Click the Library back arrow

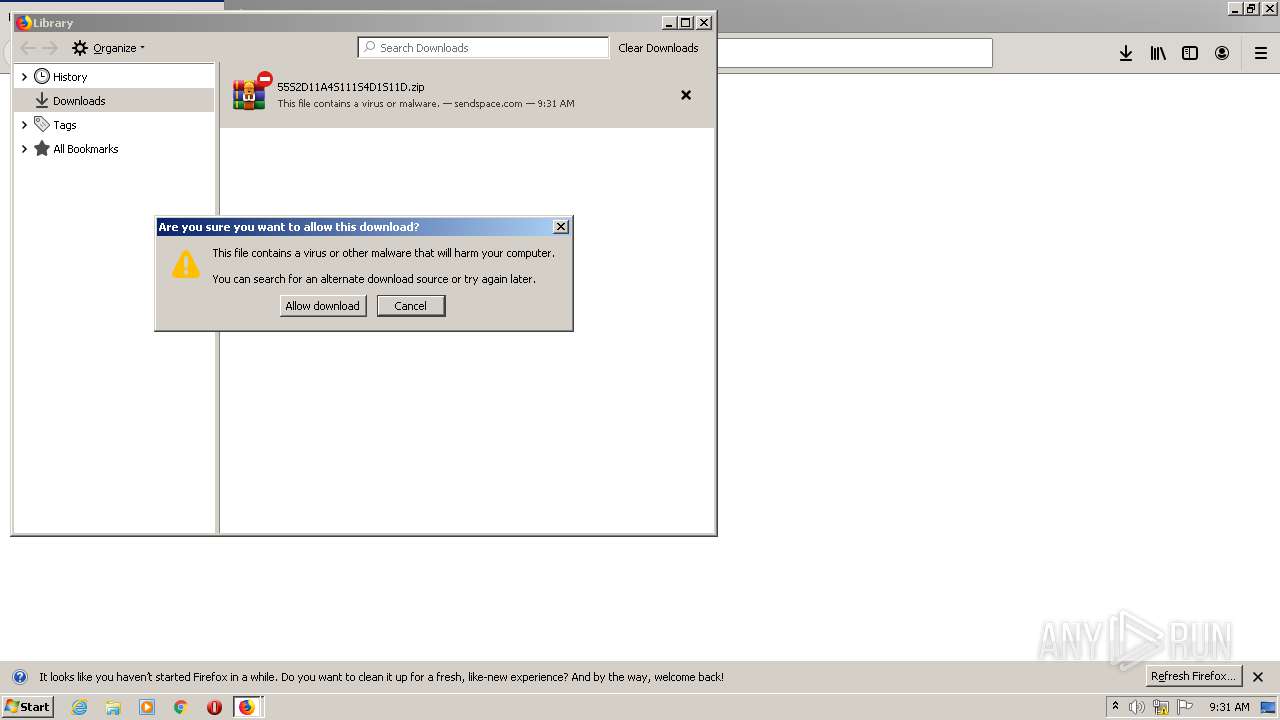pyautogui.click(x=28, y=48)
